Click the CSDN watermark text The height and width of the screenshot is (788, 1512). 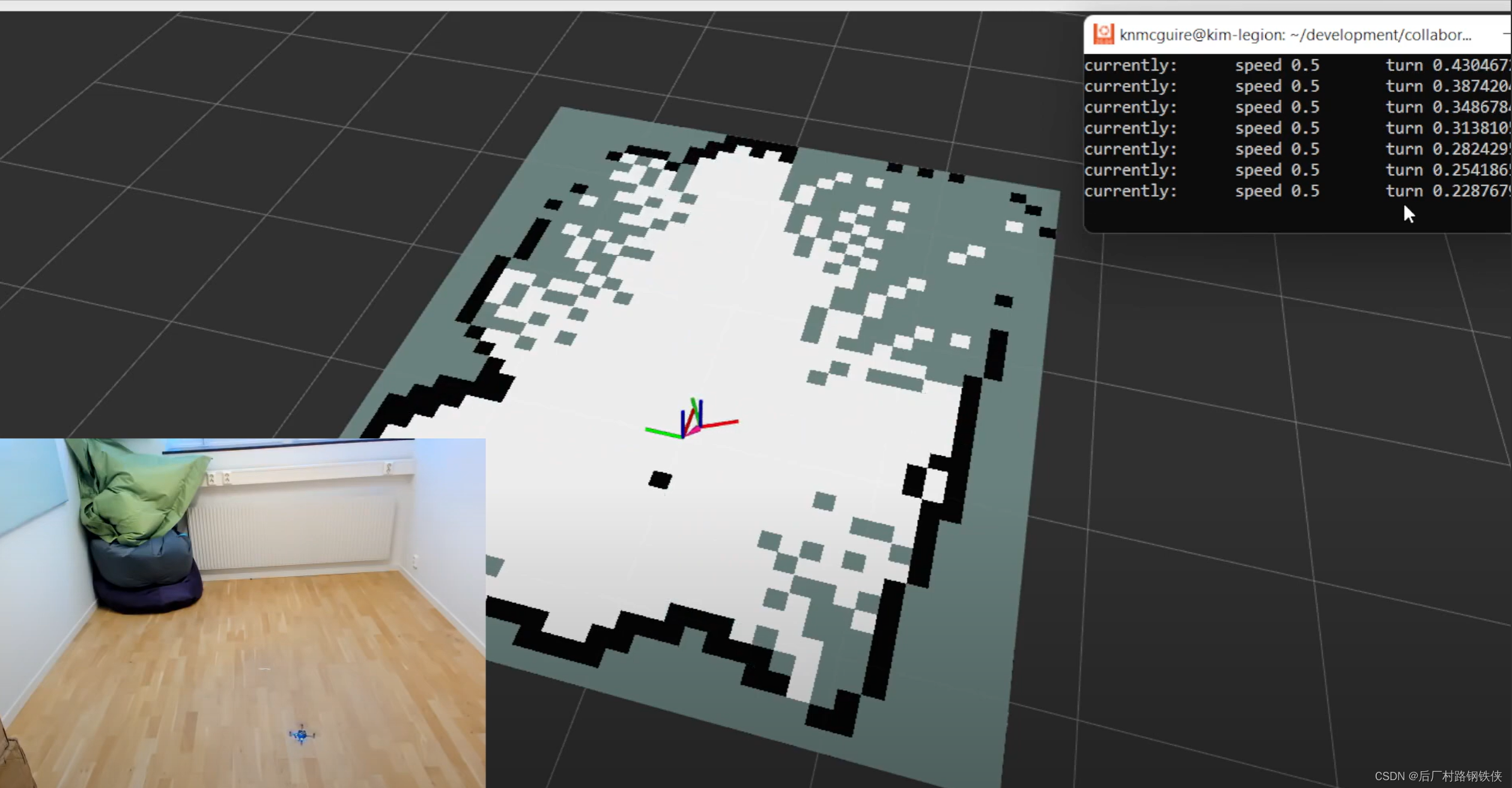[1438, 776]
